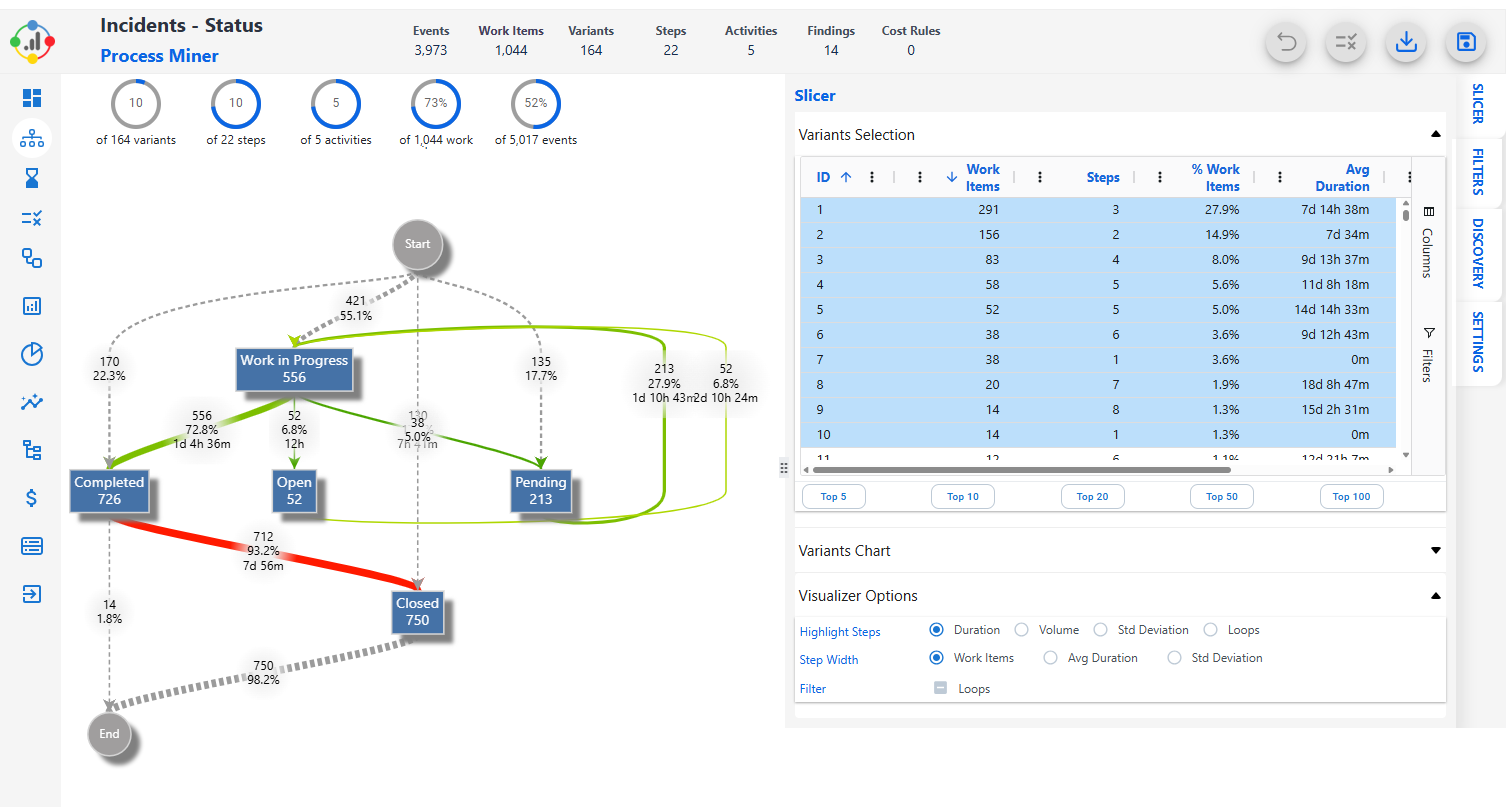Click the exit arrow icon in the sidebar
This screenshot has width=1507, height=807.
[32, 594]
